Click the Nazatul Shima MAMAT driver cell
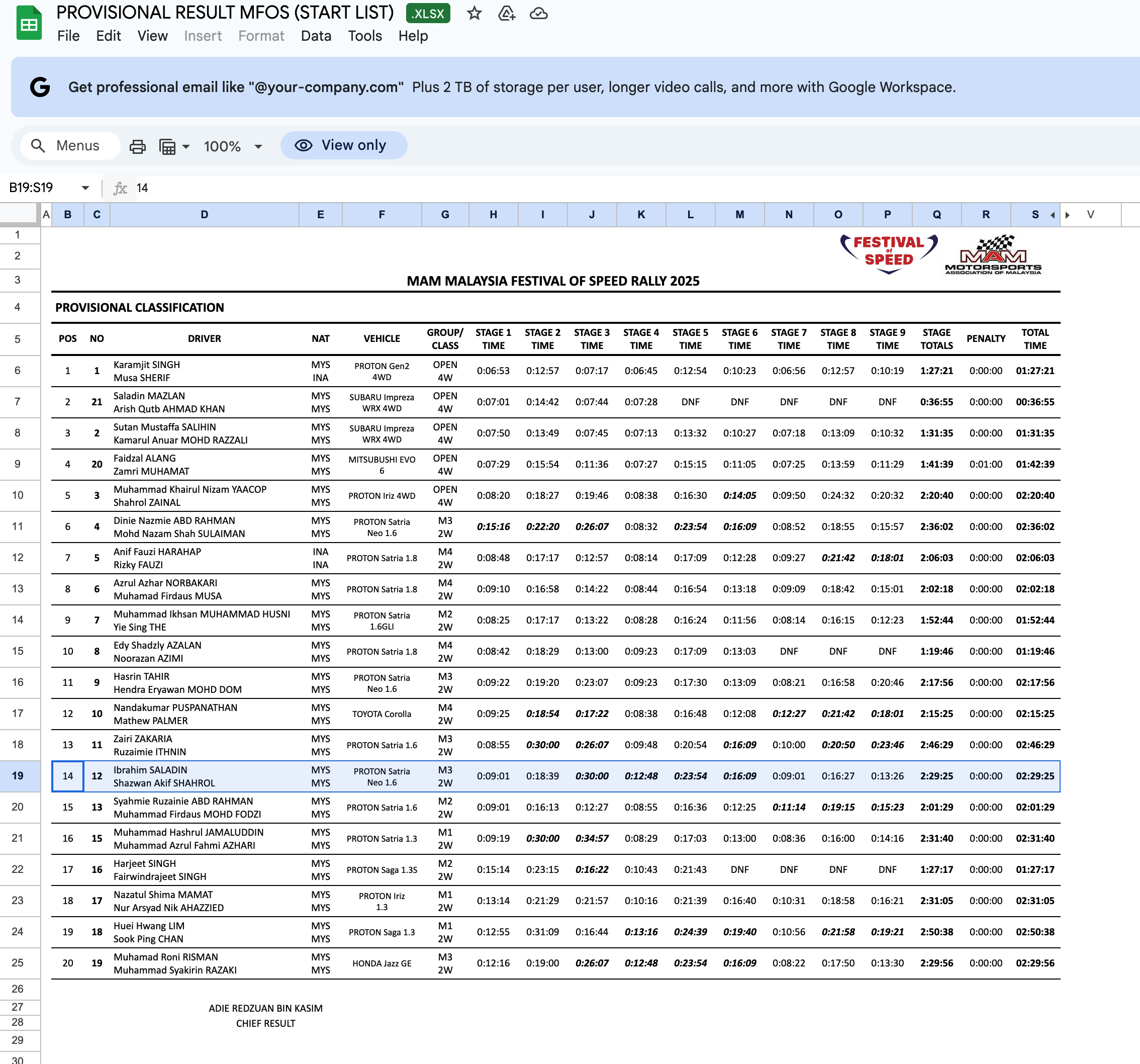The image size is (1140, 1064). click(204, 901)
